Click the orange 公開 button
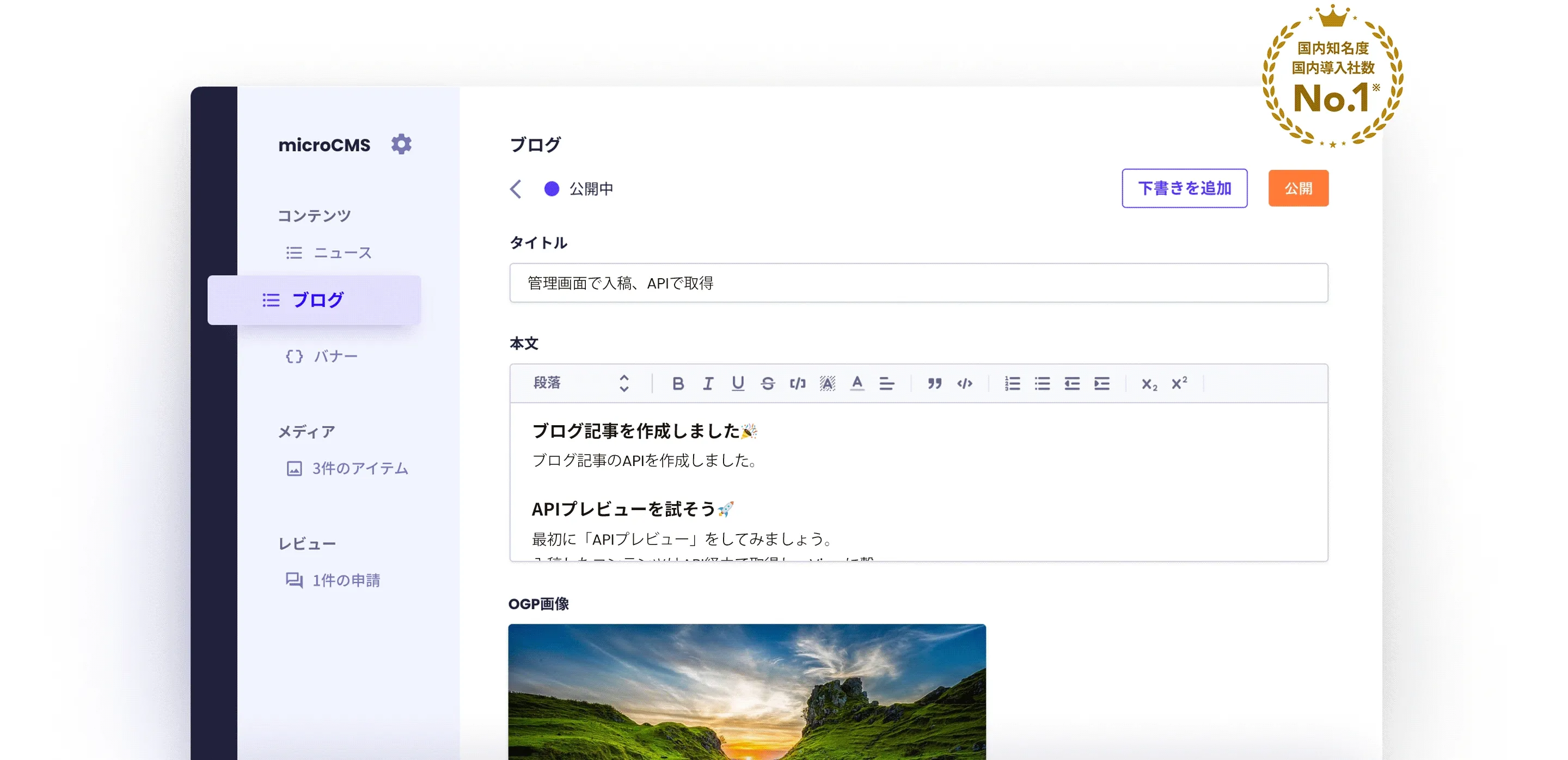 (x=1298, y=188)
